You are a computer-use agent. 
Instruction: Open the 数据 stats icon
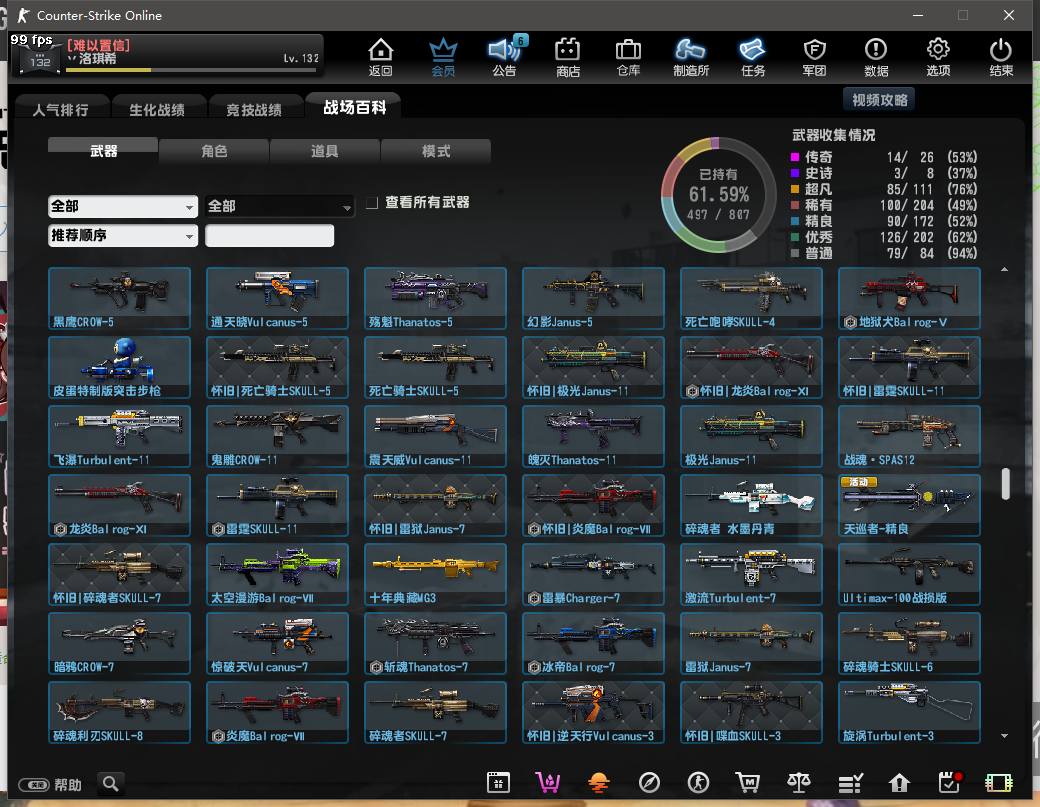(876, 57)
